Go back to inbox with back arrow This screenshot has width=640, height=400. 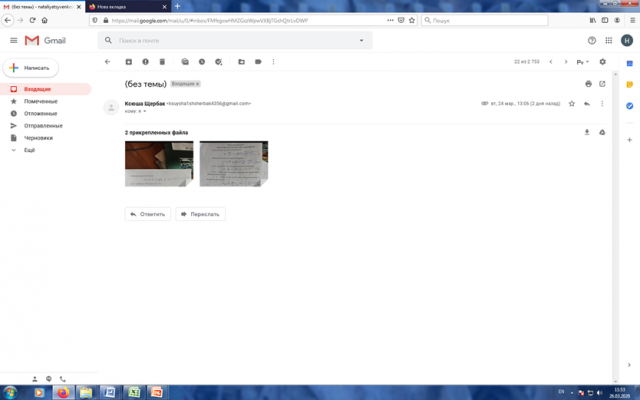tap(108, 62)
